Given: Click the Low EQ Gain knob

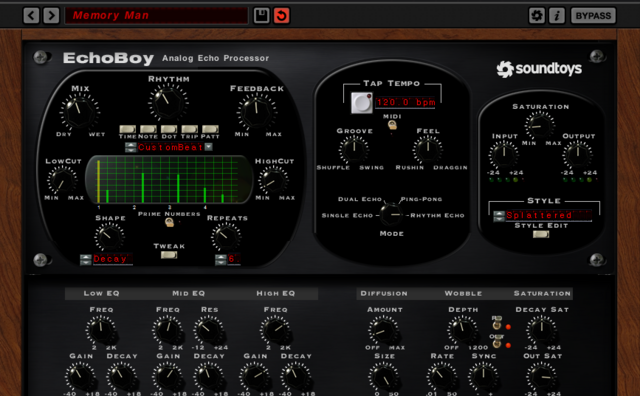Looking at the screenshot, I should [x=80, y=376].
